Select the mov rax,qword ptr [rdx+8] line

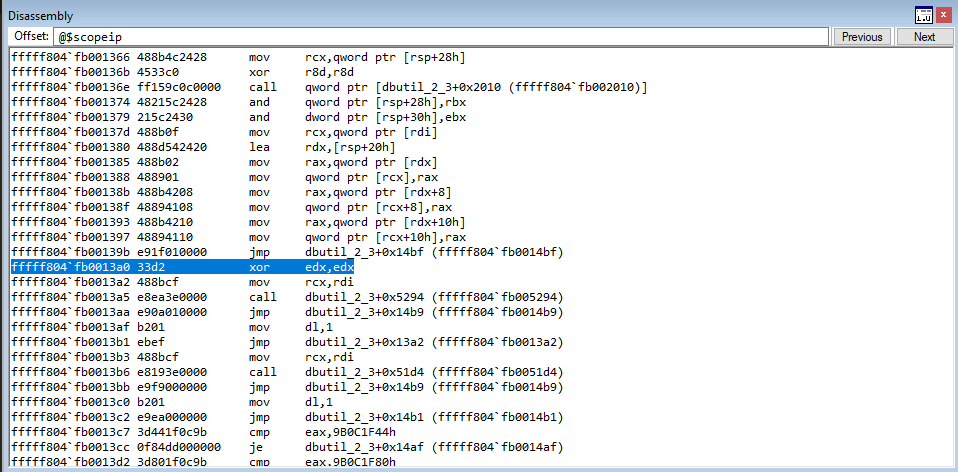(232, 192)
